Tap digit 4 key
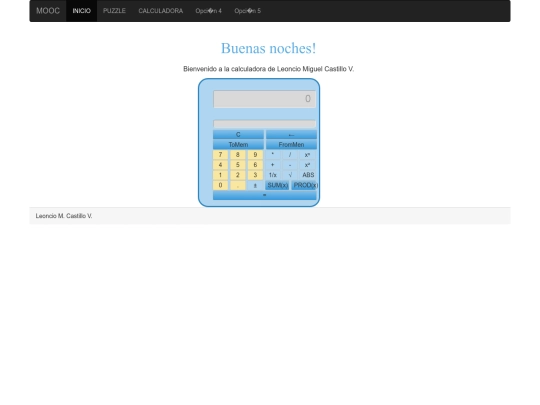 click(x=220, y=165)
